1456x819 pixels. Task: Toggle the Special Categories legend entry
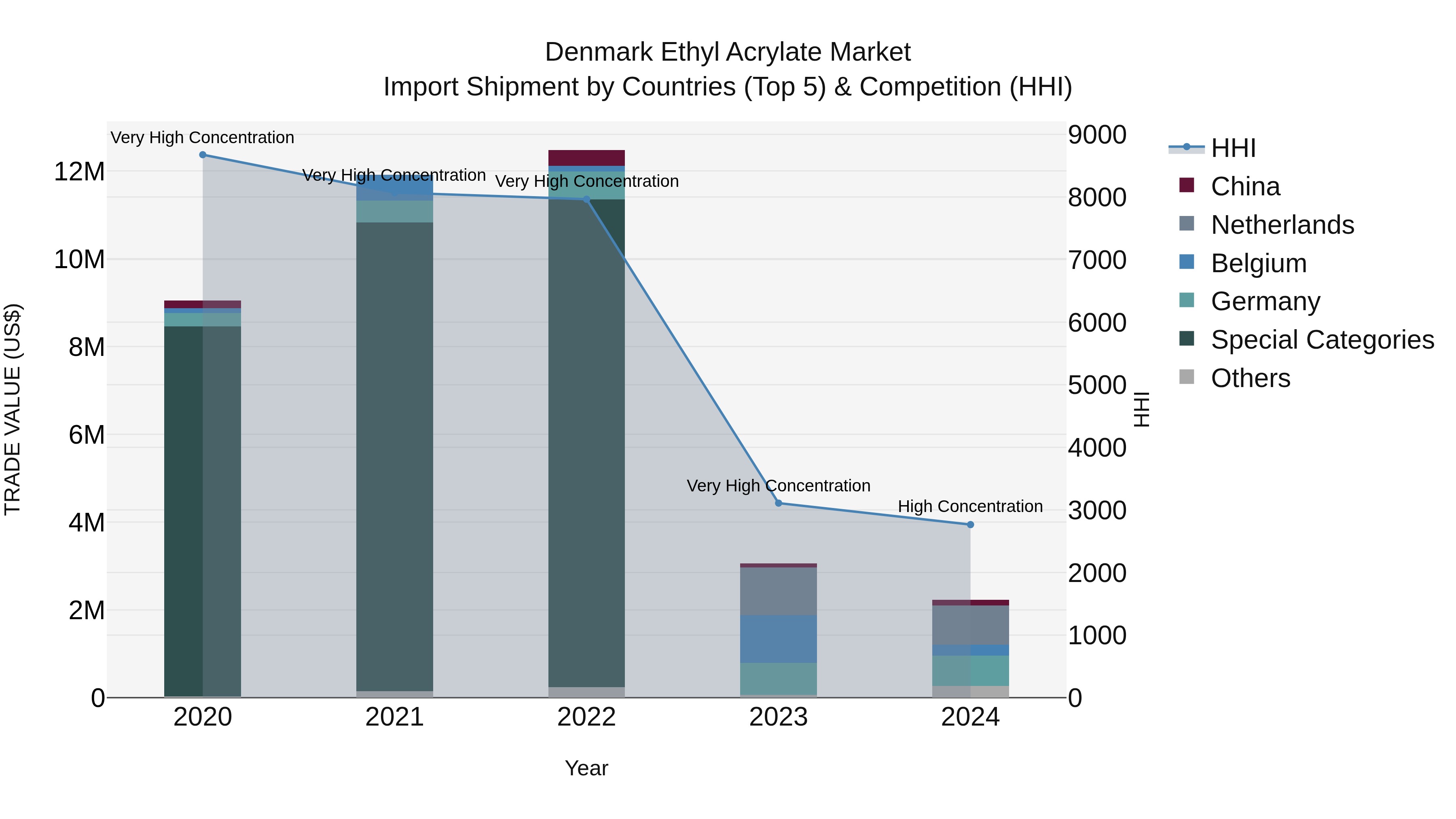pyautogui.click(x=1307, y=340)
